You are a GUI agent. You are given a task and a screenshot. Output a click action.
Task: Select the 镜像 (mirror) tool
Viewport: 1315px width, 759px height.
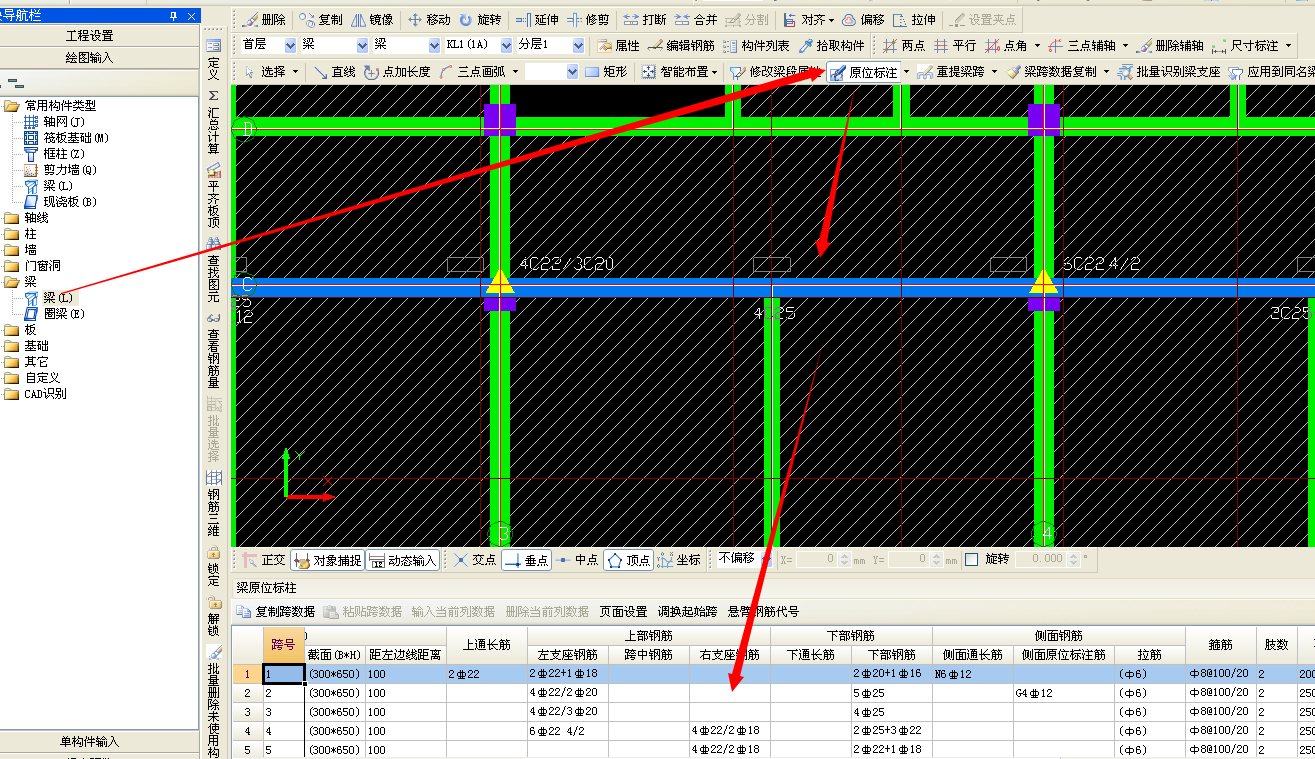371,20
